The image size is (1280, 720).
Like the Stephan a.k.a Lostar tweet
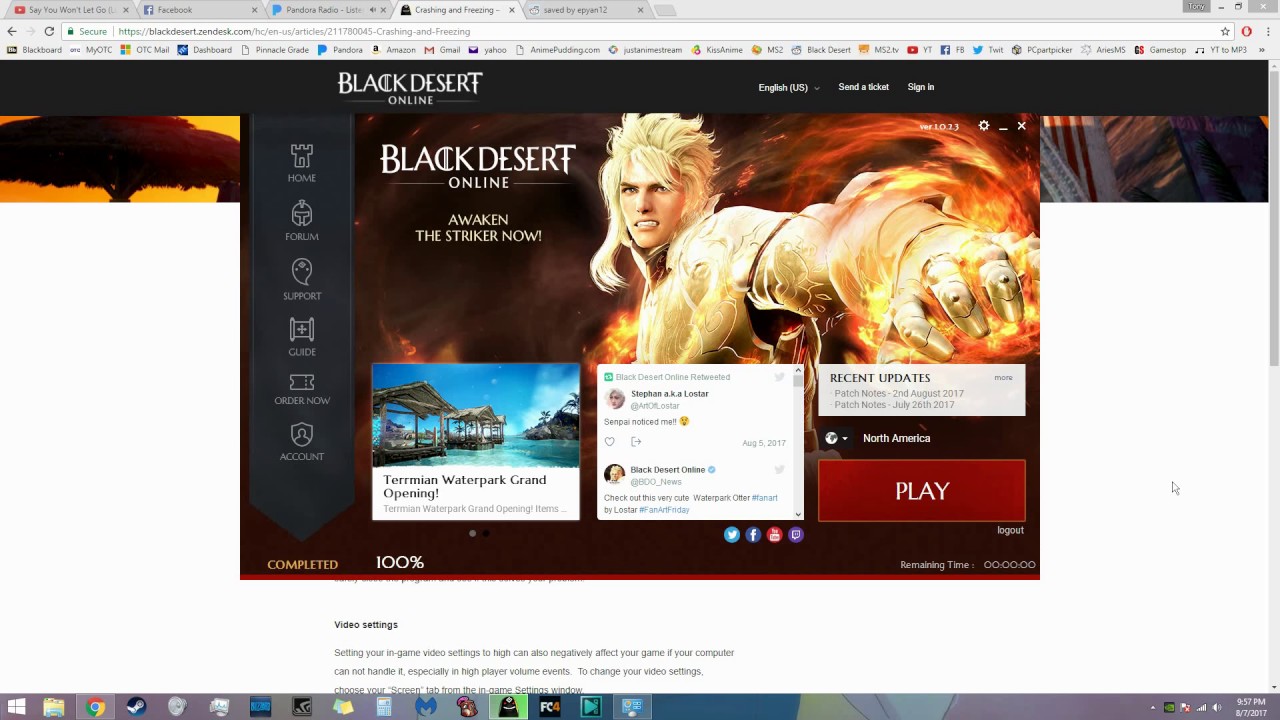click(x=609, y=442)
